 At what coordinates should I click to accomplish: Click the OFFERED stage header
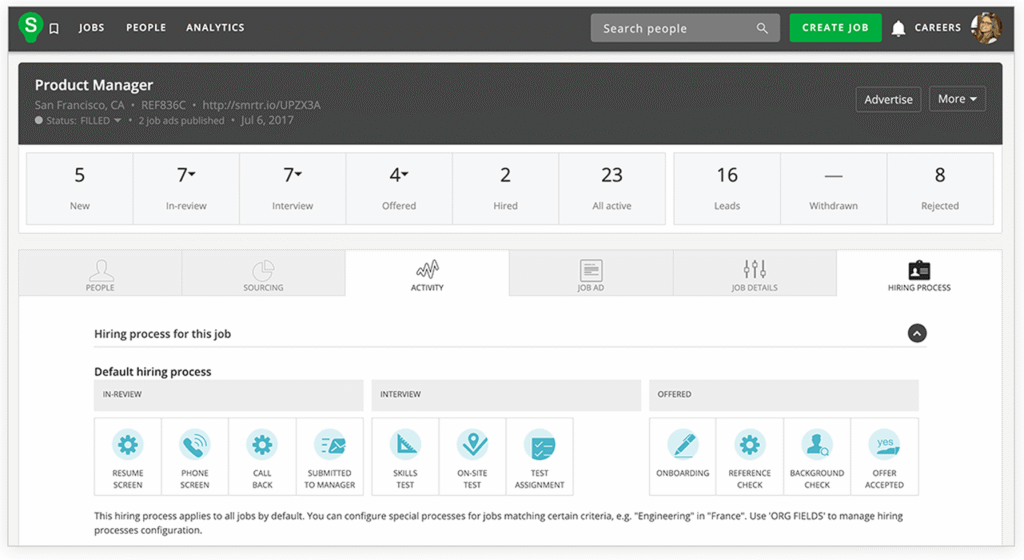pos(784,395)
